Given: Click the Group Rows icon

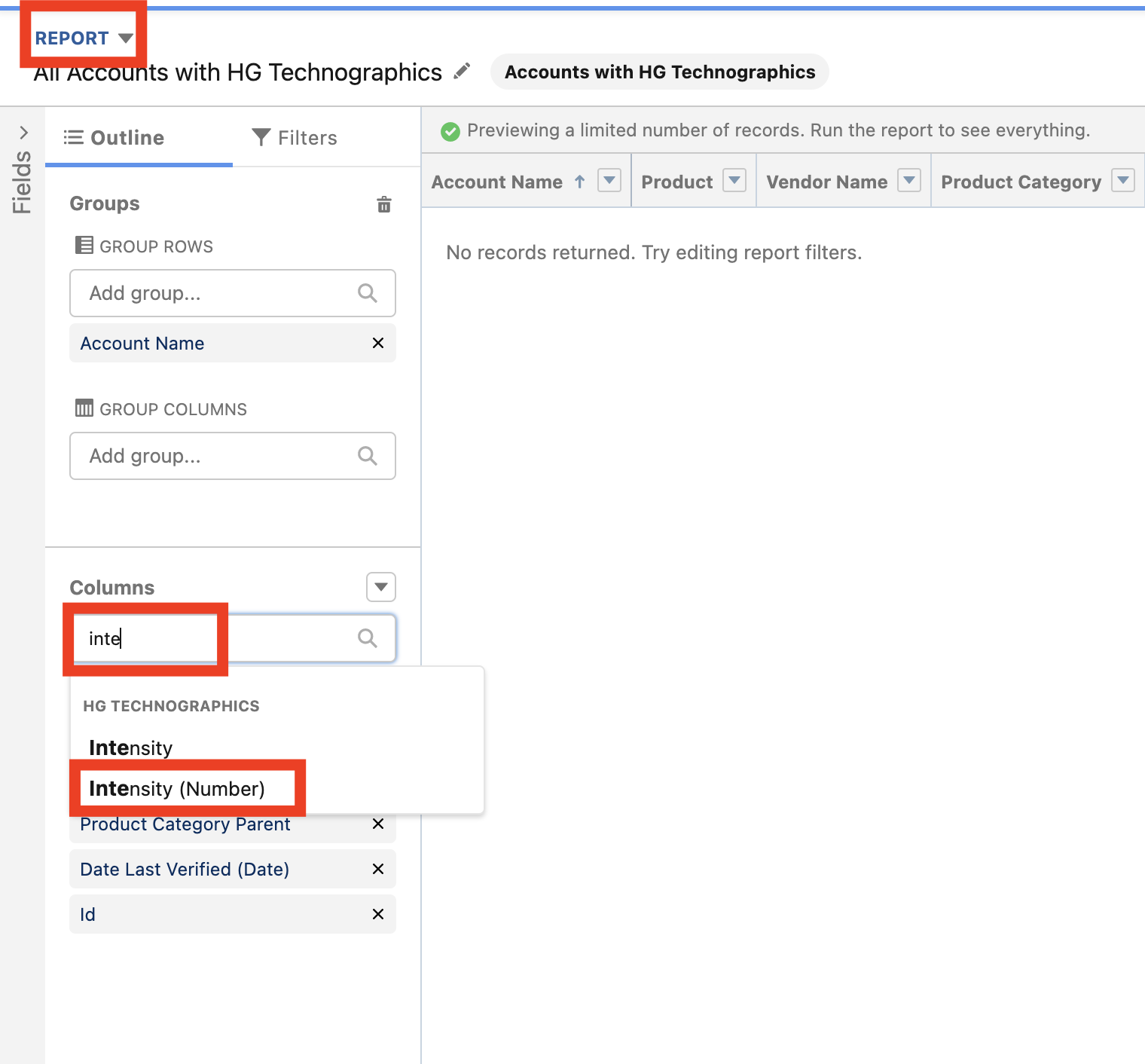Looking at the screenshot, I should (84, 246).
